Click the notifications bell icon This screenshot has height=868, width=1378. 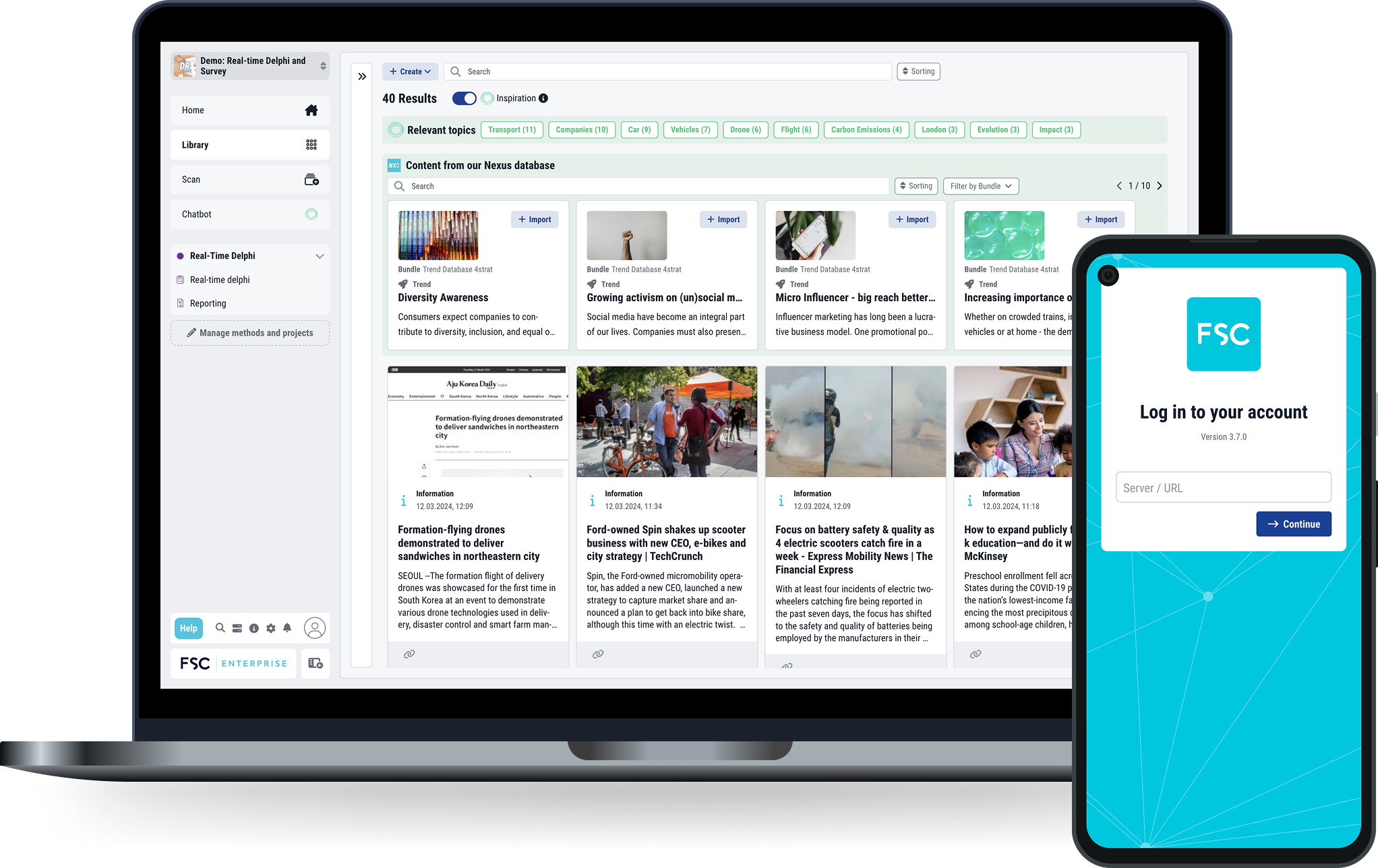[x=287, y=628]
